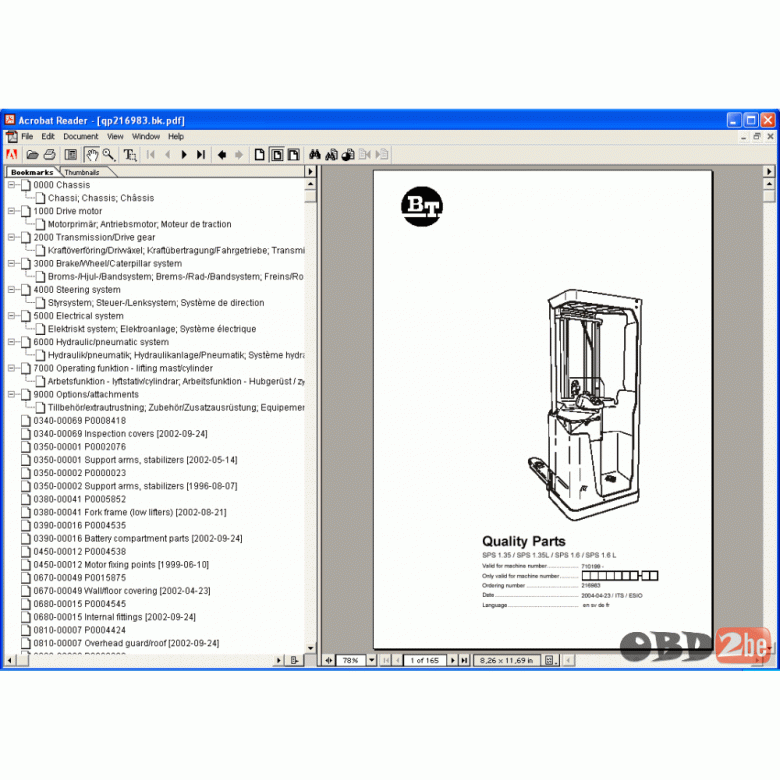Toggle the show/hide navigation pane status button
Viewport: 780px width, 780px height.
329,660
